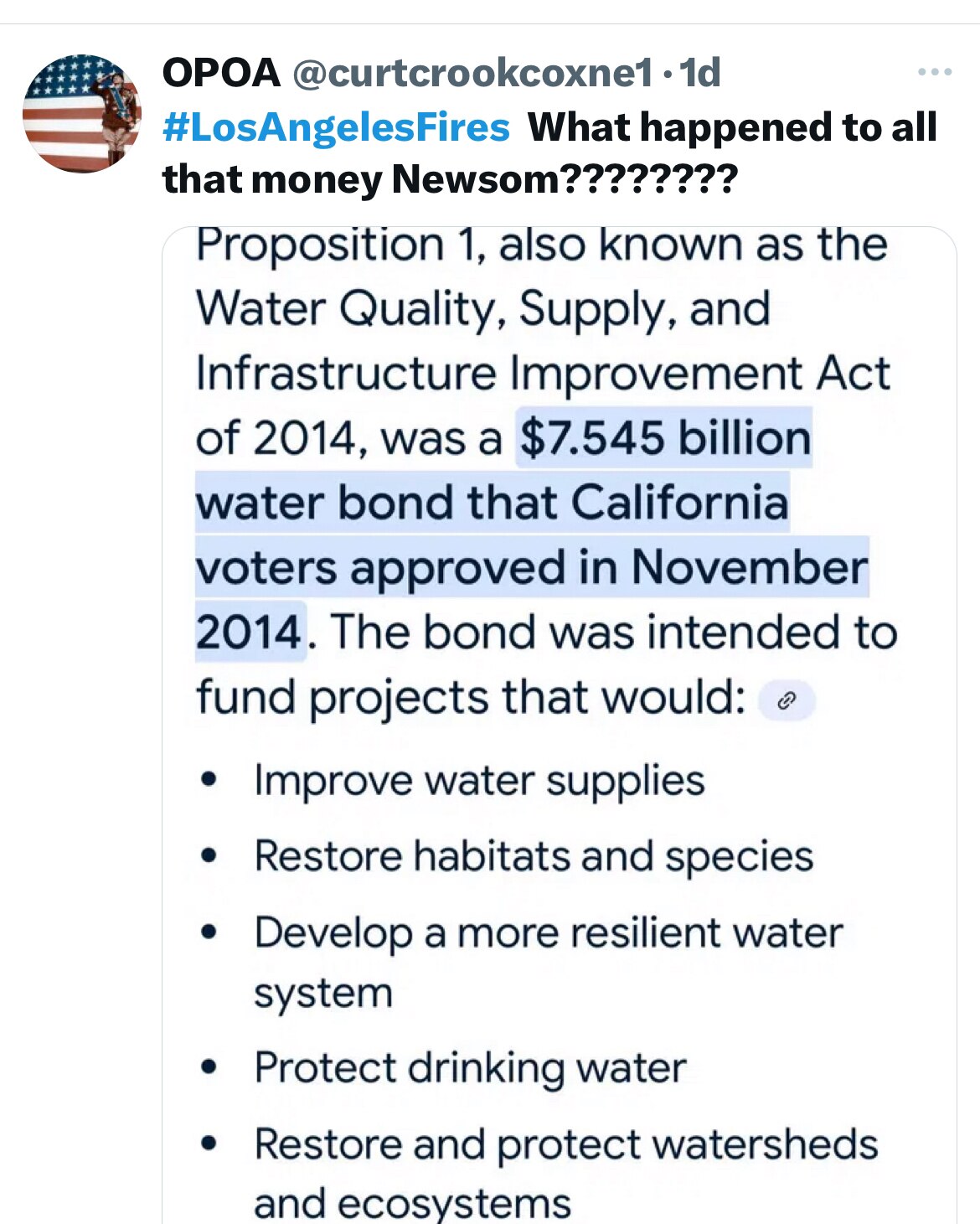The height and width of the screenshot is (1224, 980).
Task: Click the OPOA display name
Action: click(x=221, y=73)
